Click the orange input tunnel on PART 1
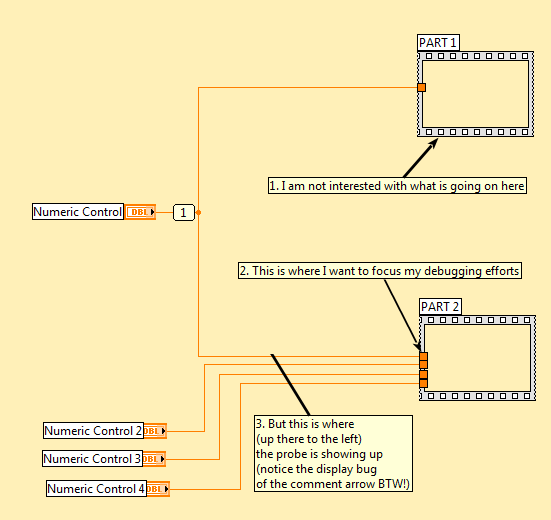Image resolution: width=551 pixels, height=520 pixels. coord(421,87)
